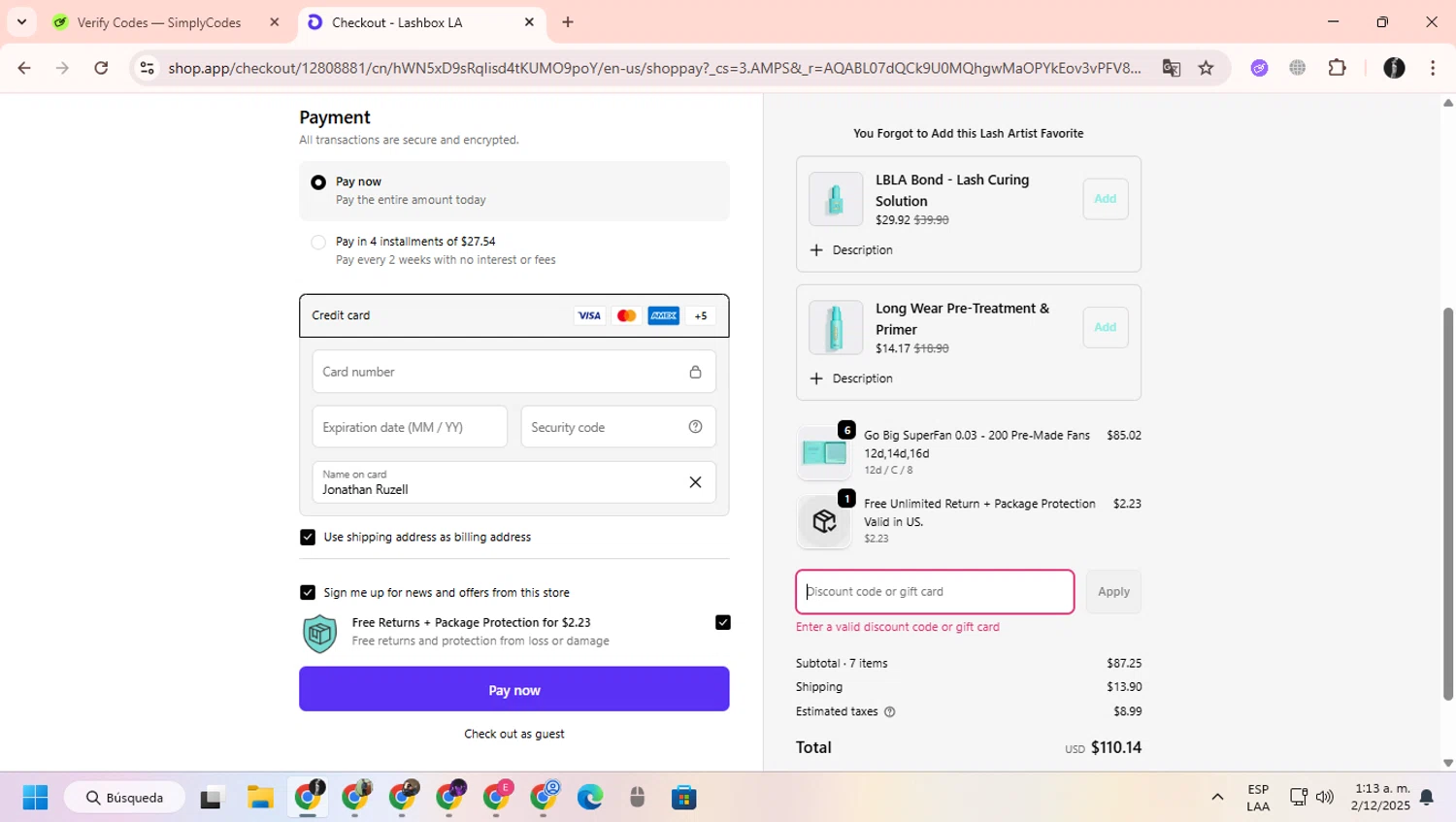The height and width of the screenshot is (822, 1456).
Task: Click the Translate page icon in address bar
Action: tap(1171, 68)
